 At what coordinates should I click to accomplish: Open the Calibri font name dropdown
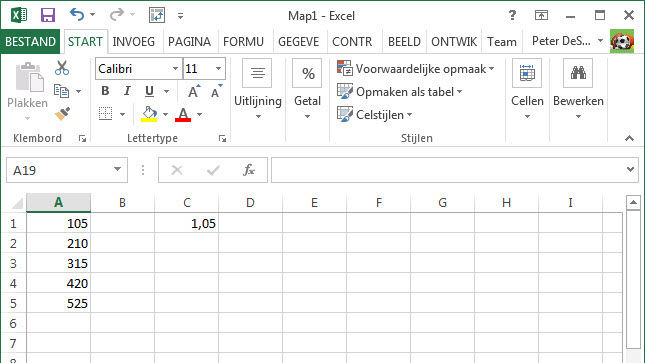pyautogui.click(x=175, y=68)
